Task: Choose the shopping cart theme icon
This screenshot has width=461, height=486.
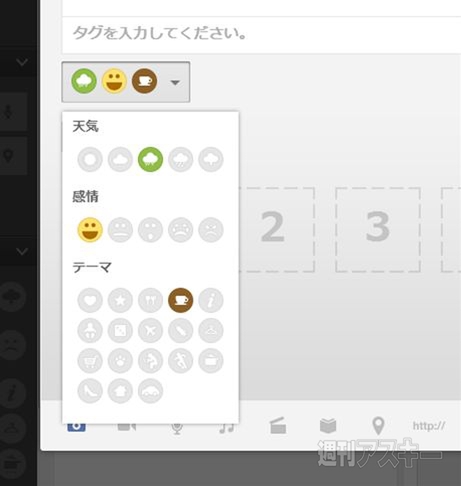Action: (x=90, y=361)
